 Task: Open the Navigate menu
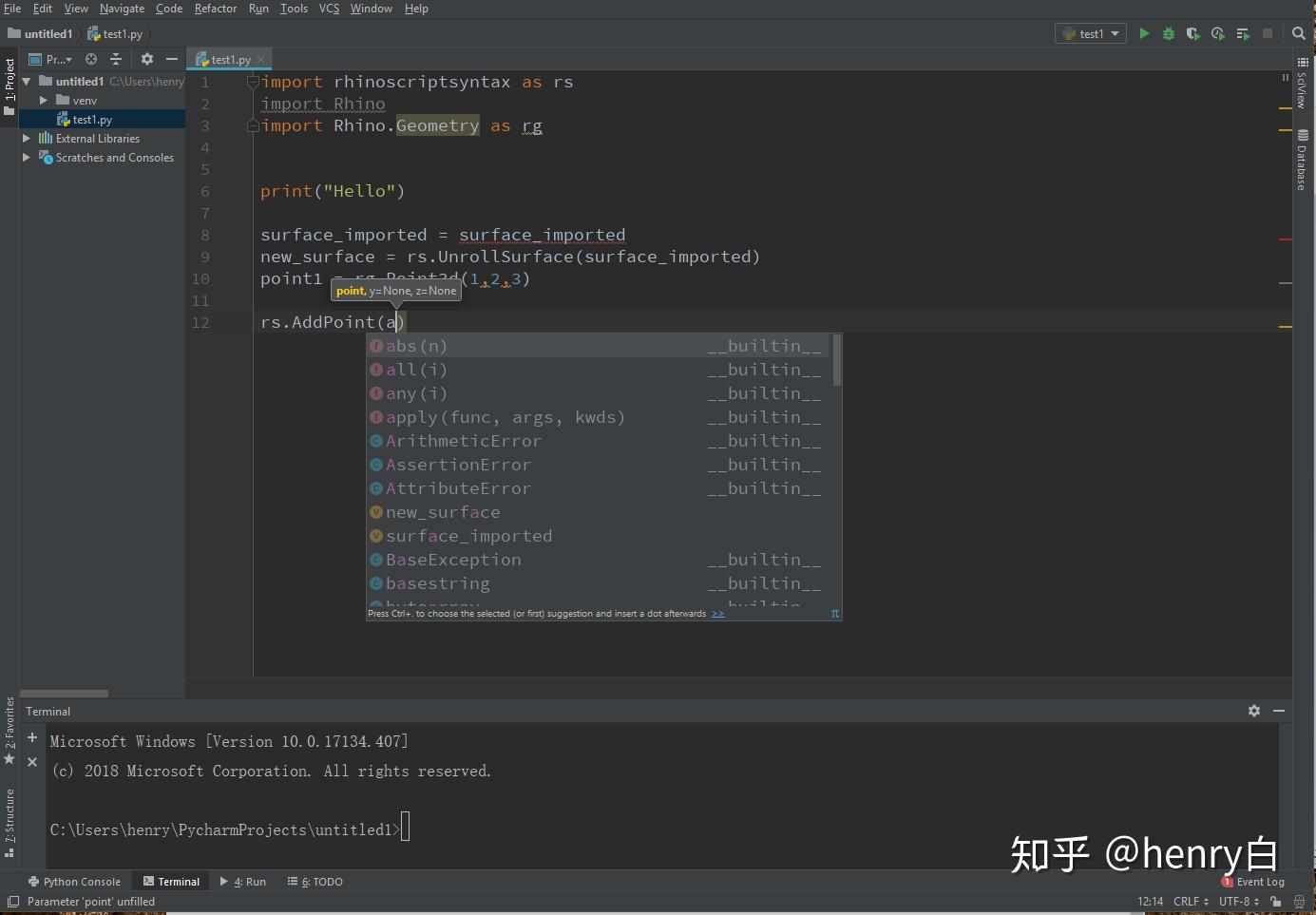tap(123, 9)
